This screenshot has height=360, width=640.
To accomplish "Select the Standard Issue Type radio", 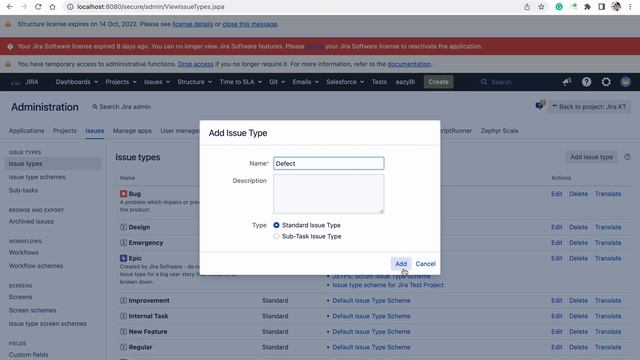I will [x=276, y=225].
